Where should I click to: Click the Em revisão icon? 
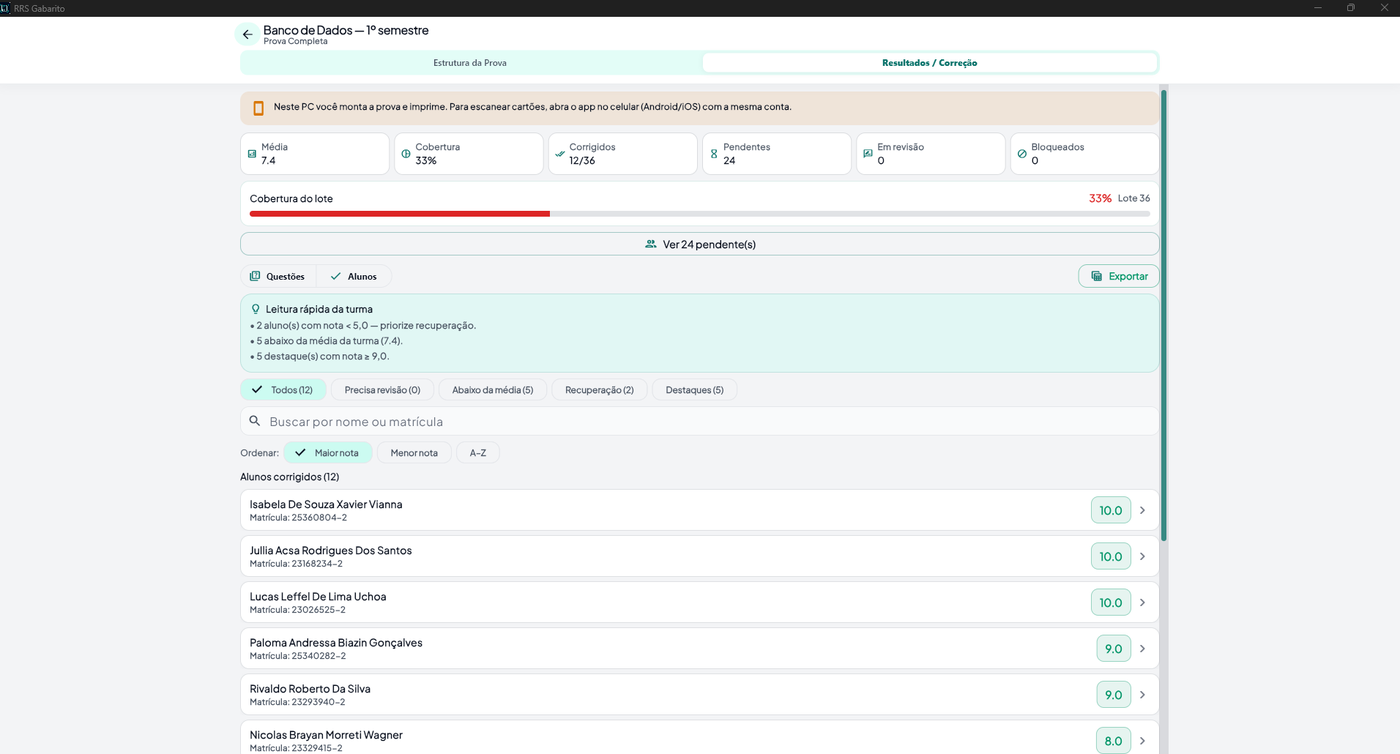tap(868, 154)
